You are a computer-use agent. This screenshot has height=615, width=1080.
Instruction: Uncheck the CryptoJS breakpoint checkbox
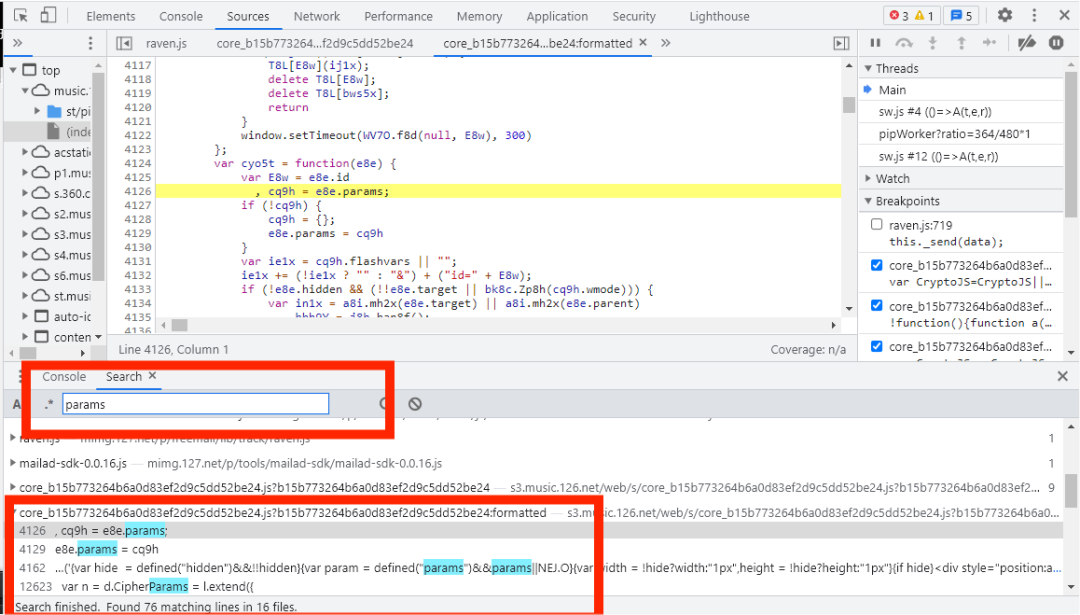(x=877, y=266)
